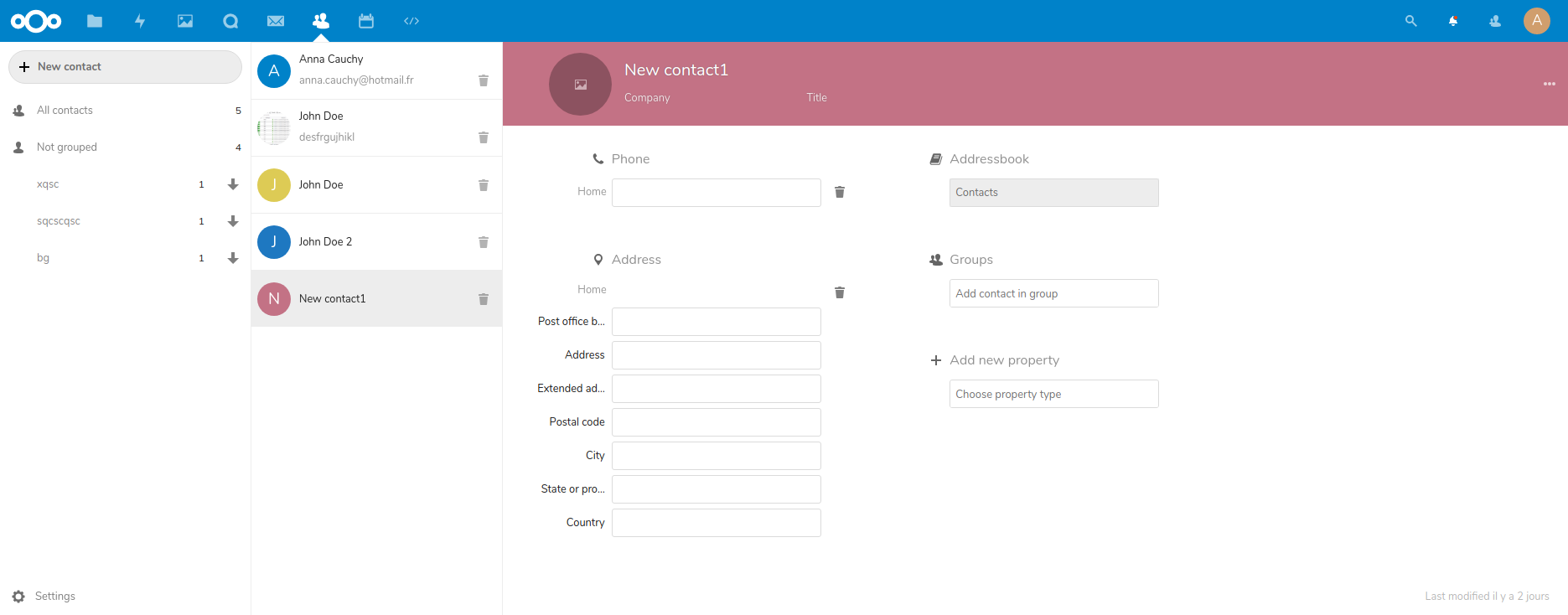The height and width of the screenshot is (615, 1568).
Task: Edit the New contact1 name field
Action: coord(676,70)
